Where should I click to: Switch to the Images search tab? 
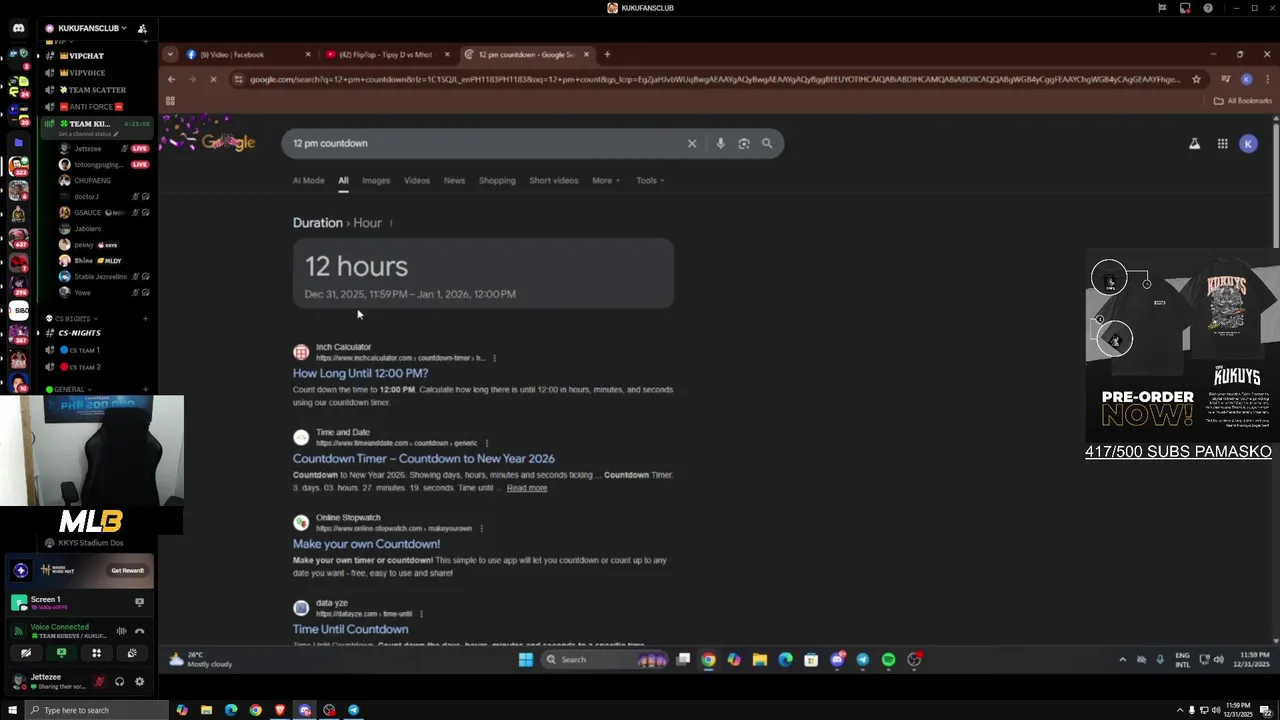376,181
